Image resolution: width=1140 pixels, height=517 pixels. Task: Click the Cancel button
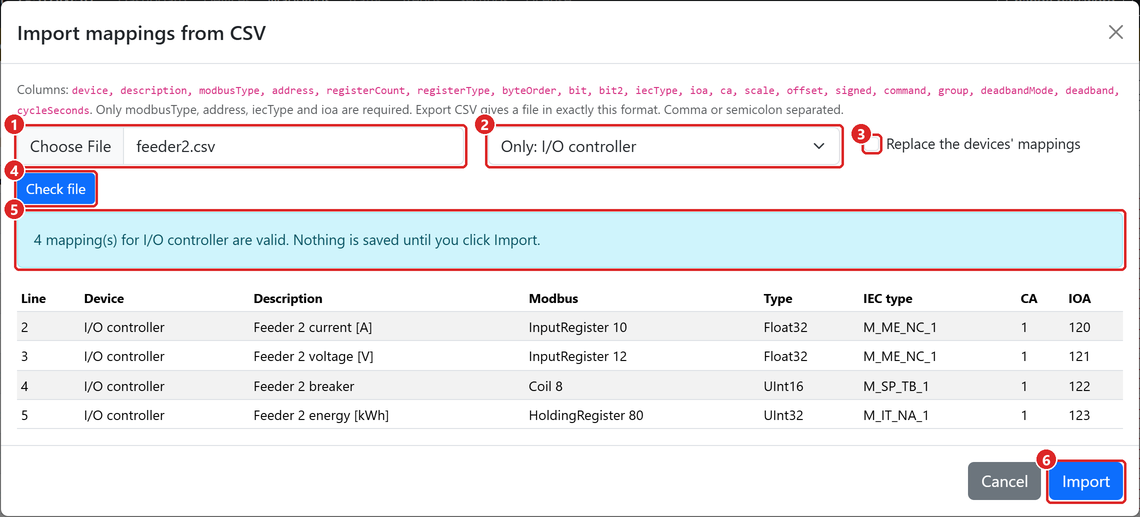click(1004, 481)
